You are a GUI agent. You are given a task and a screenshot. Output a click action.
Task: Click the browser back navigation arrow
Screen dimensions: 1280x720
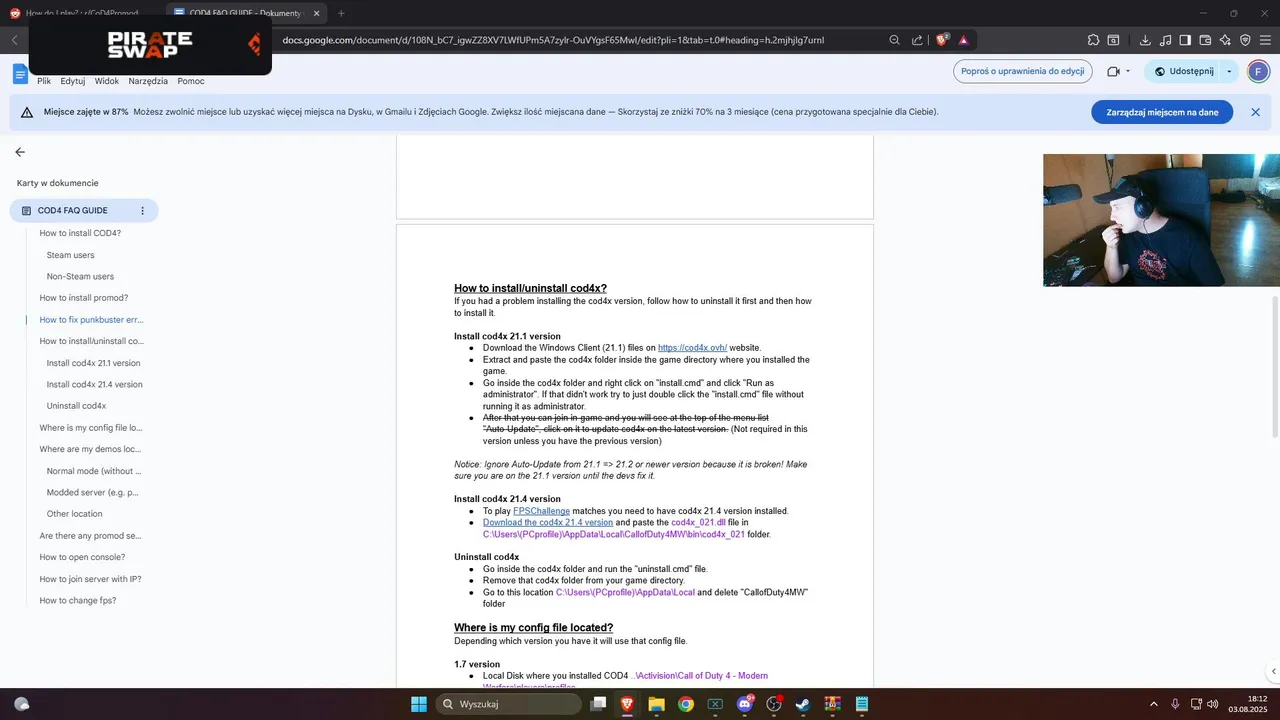(14, 40)
